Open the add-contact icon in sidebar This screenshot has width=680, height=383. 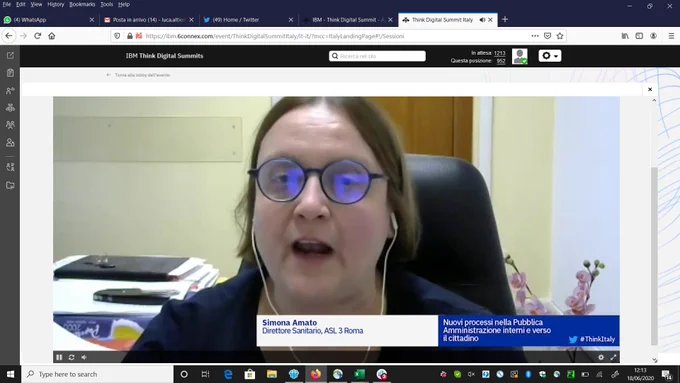10,91
